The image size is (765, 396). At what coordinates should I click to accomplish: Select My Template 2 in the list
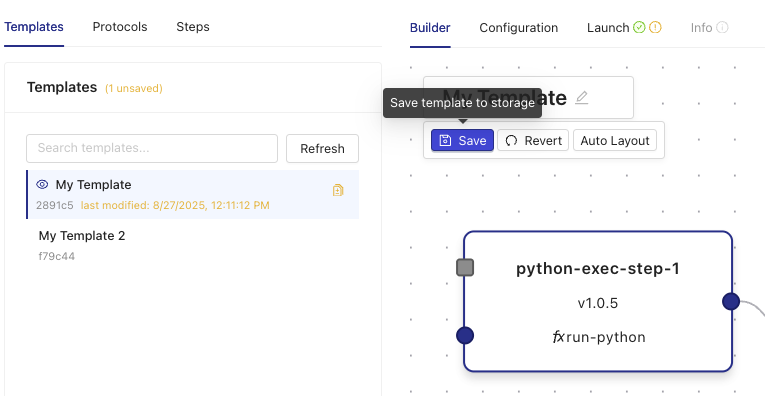tap(193, 245)
